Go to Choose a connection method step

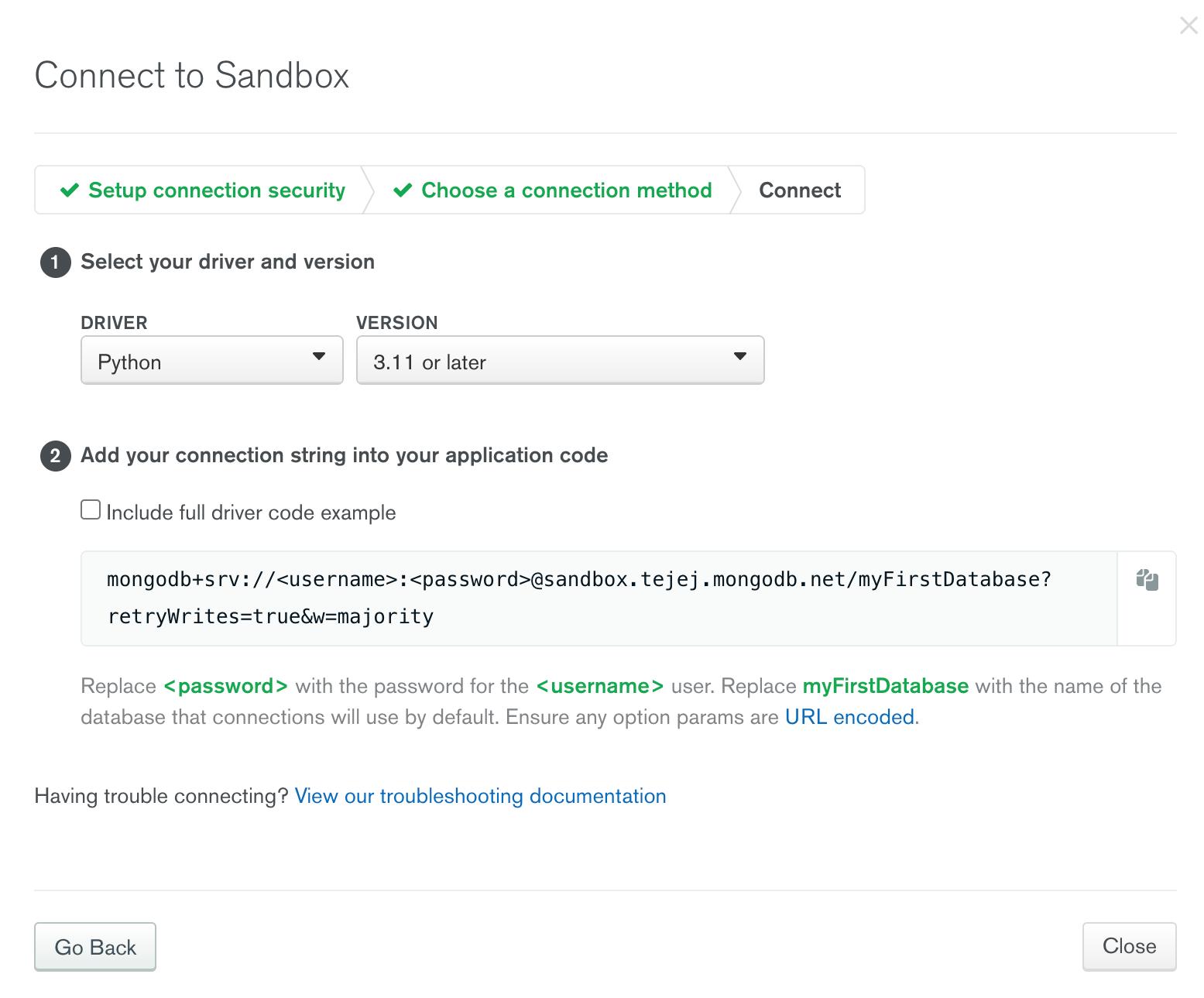[x=553, y=190]
